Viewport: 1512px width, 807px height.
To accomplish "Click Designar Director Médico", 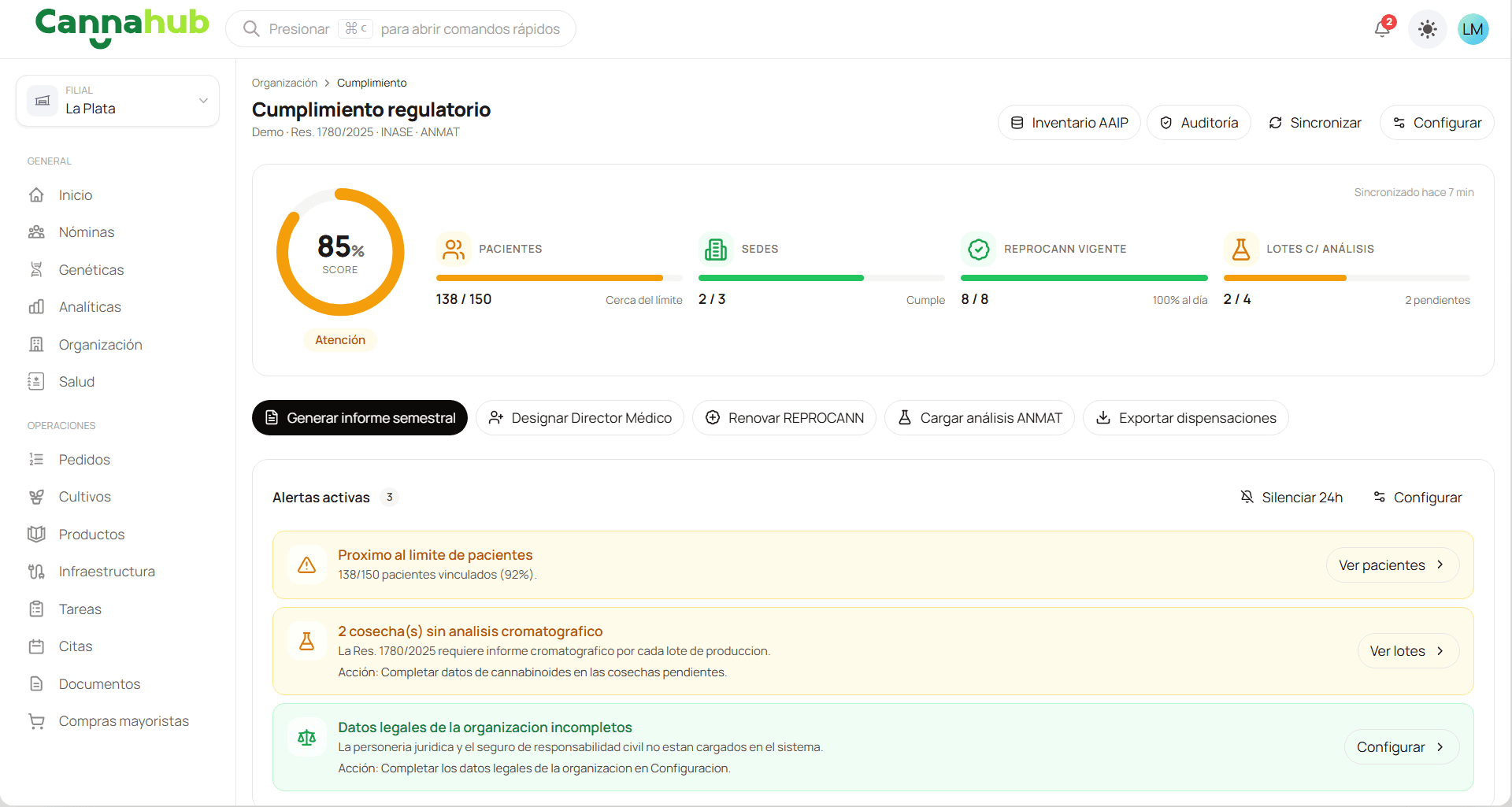I will click(580, 418).
